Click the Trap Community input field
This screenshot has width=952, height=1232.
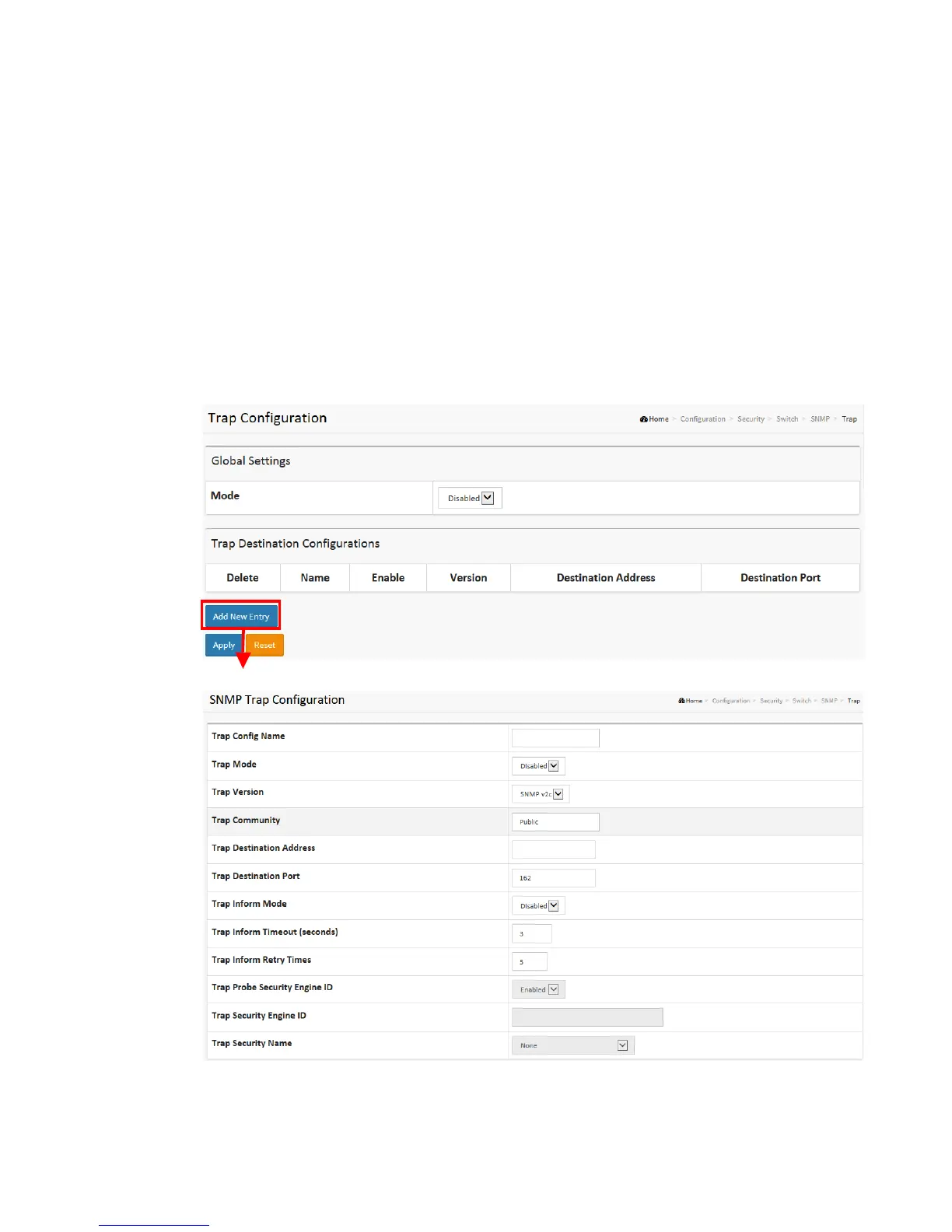[x=555, y=821]
